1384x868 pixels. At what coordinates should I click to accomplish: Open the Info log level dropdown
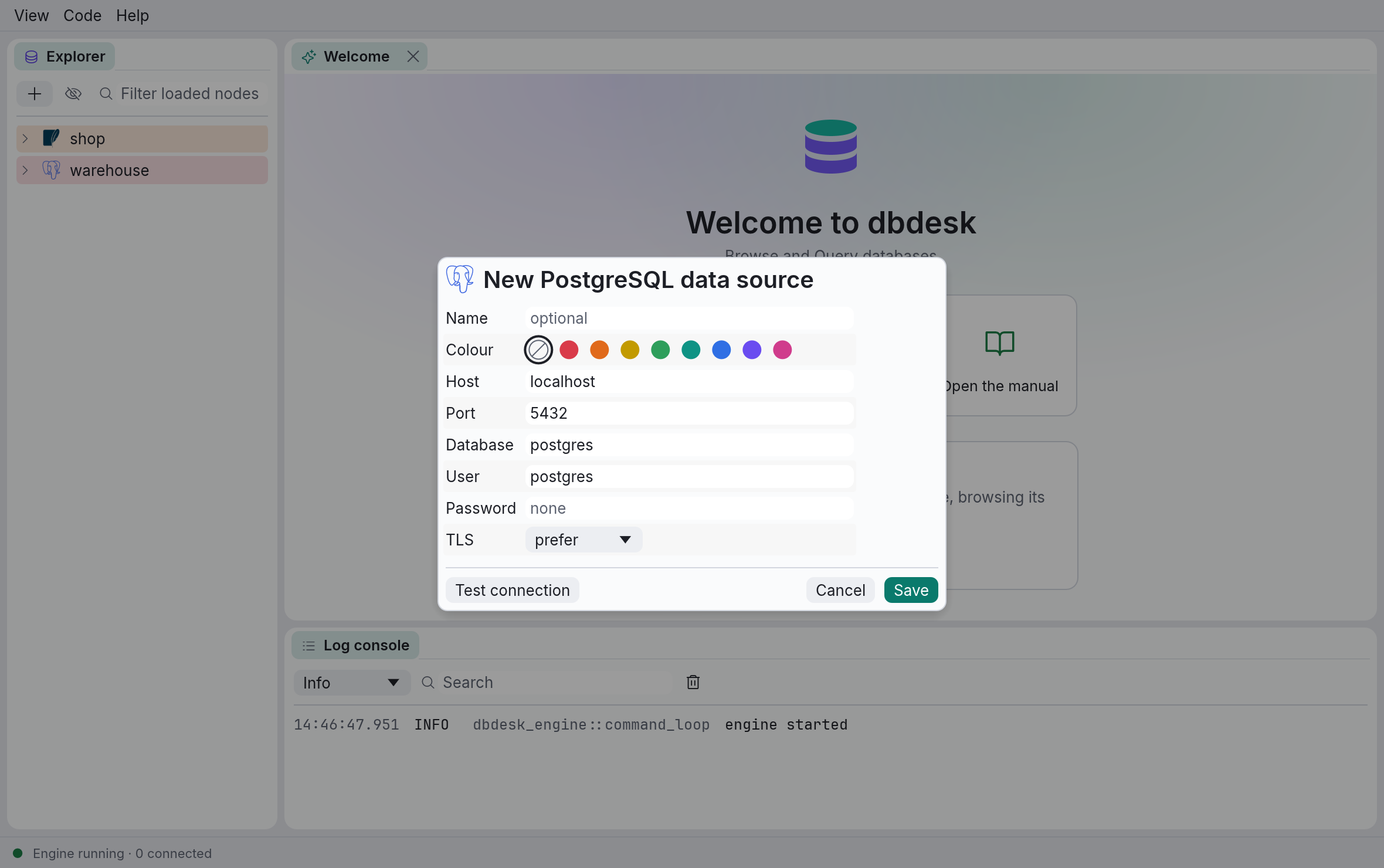pos(352,683)
